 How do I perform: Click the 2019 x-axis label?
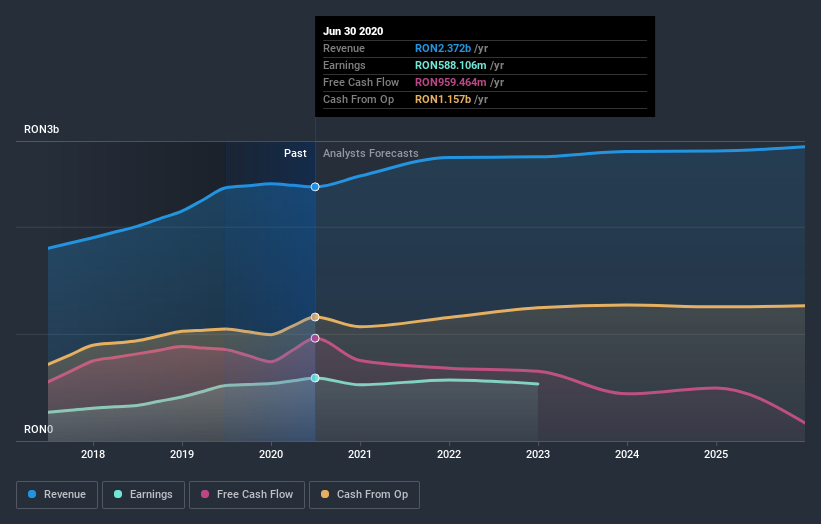coord(182,454)
